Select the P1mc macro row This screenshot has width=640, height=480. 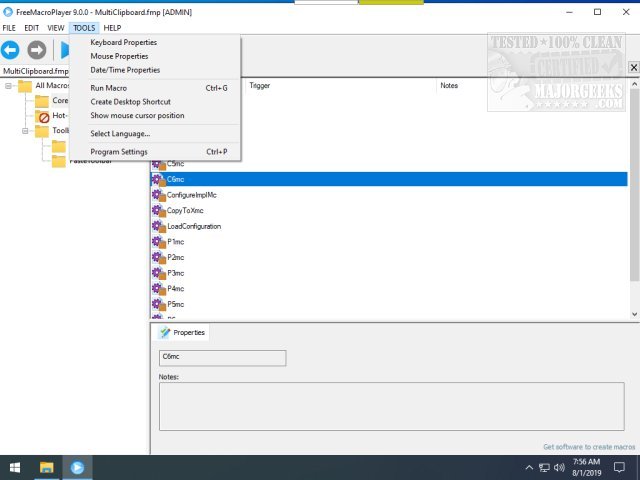click(389, 242)
